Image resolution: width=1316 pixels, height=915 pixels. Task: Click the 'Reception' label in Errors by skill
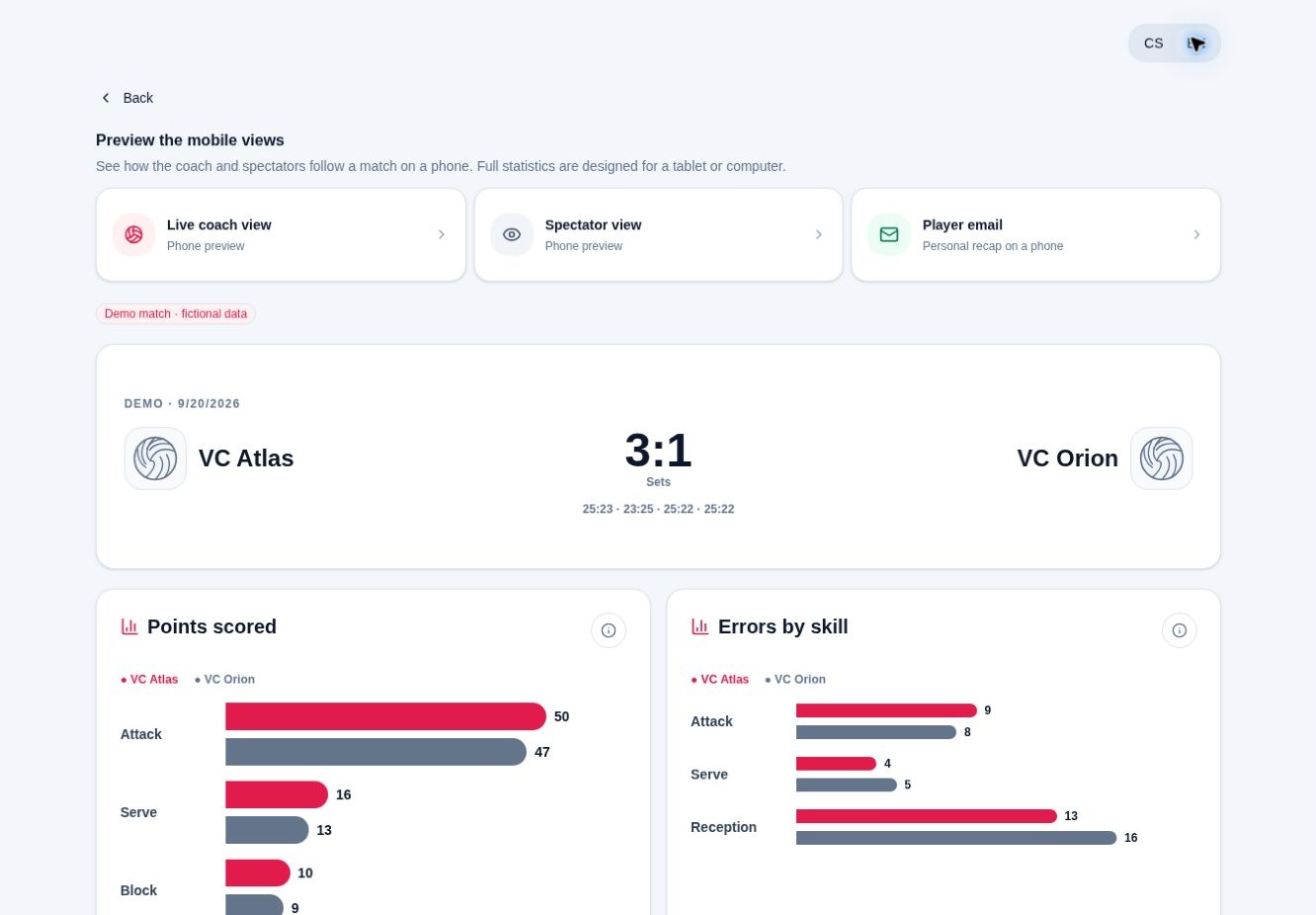coord(723,827)
